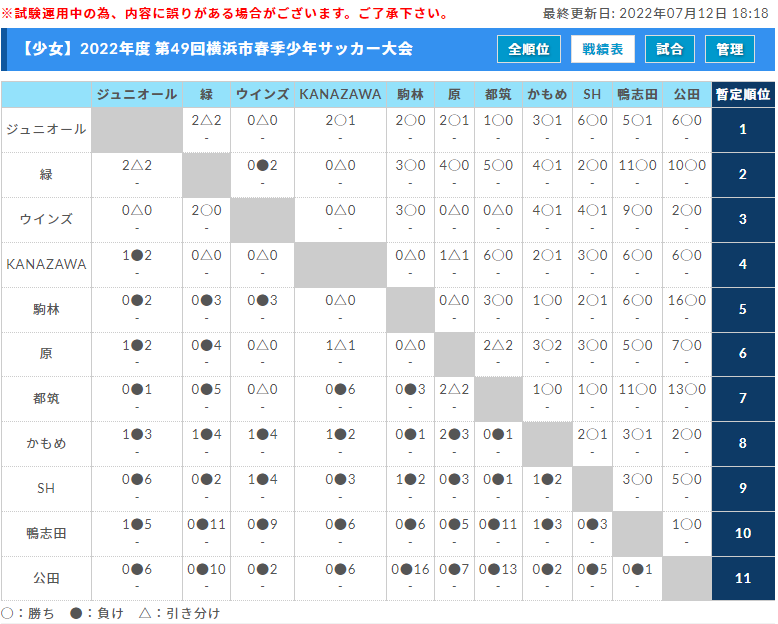Click the red trial-operation warning notice
The width and height of the screenshot is (778, 624).
225,13
